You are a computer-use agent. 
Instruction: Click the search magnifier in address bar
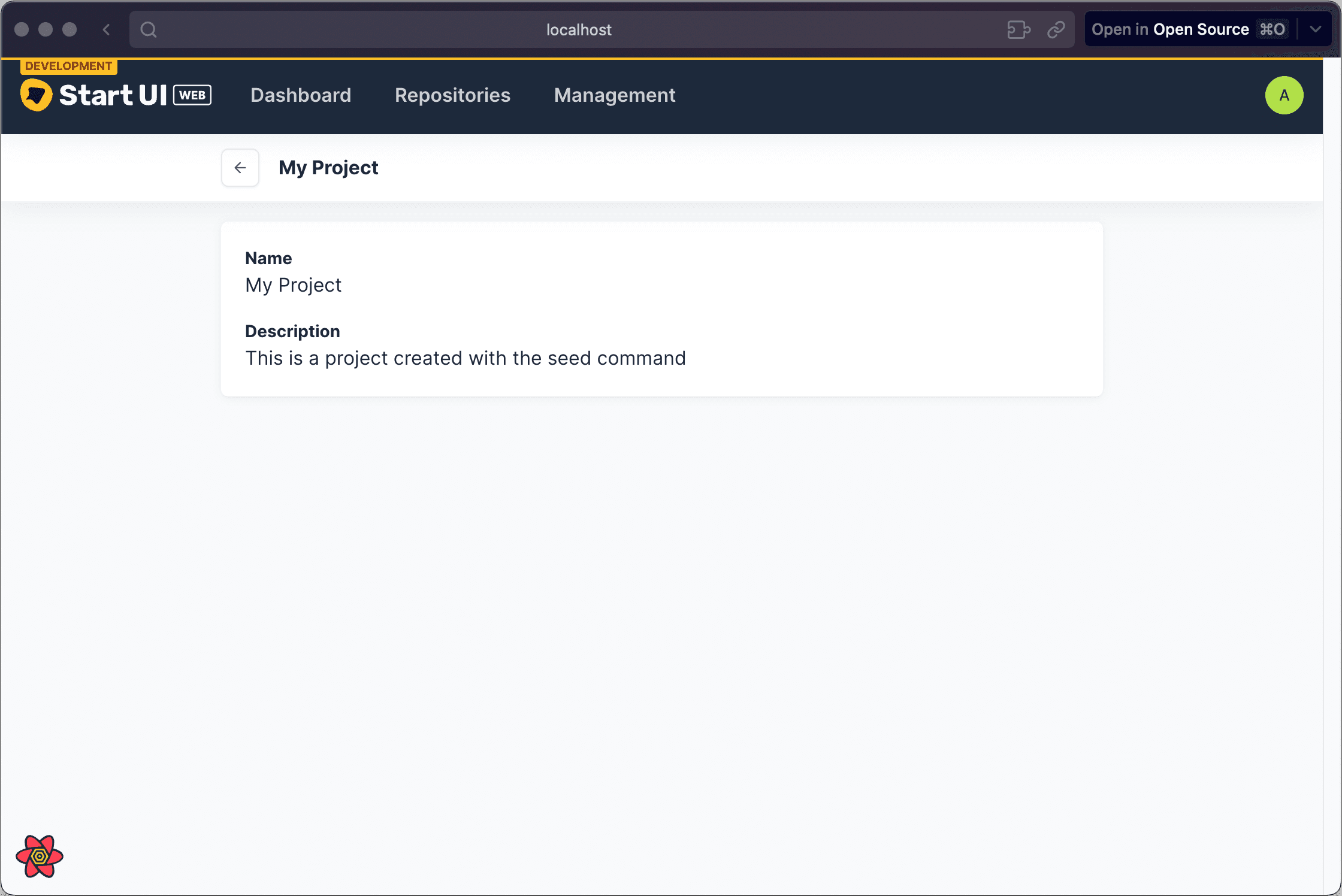point(149,29)
